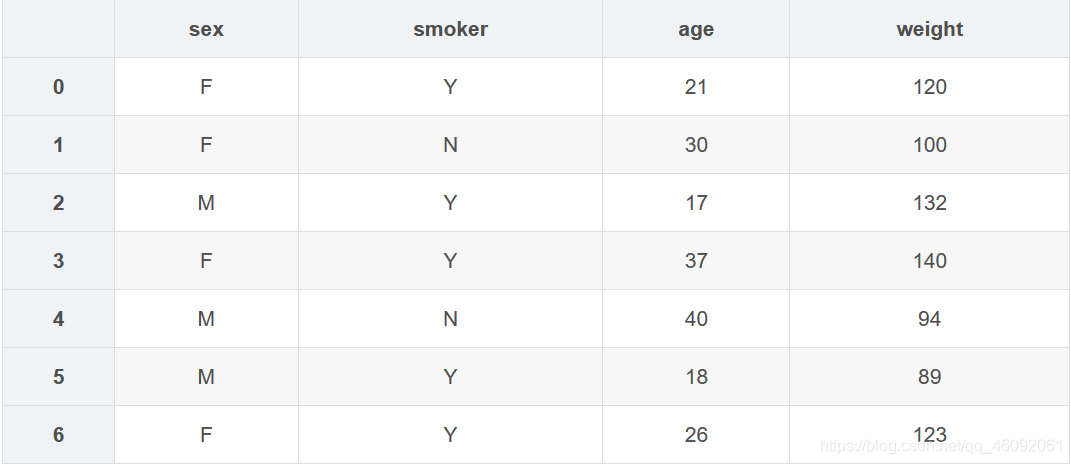Select row index 5

pos(58,377)
